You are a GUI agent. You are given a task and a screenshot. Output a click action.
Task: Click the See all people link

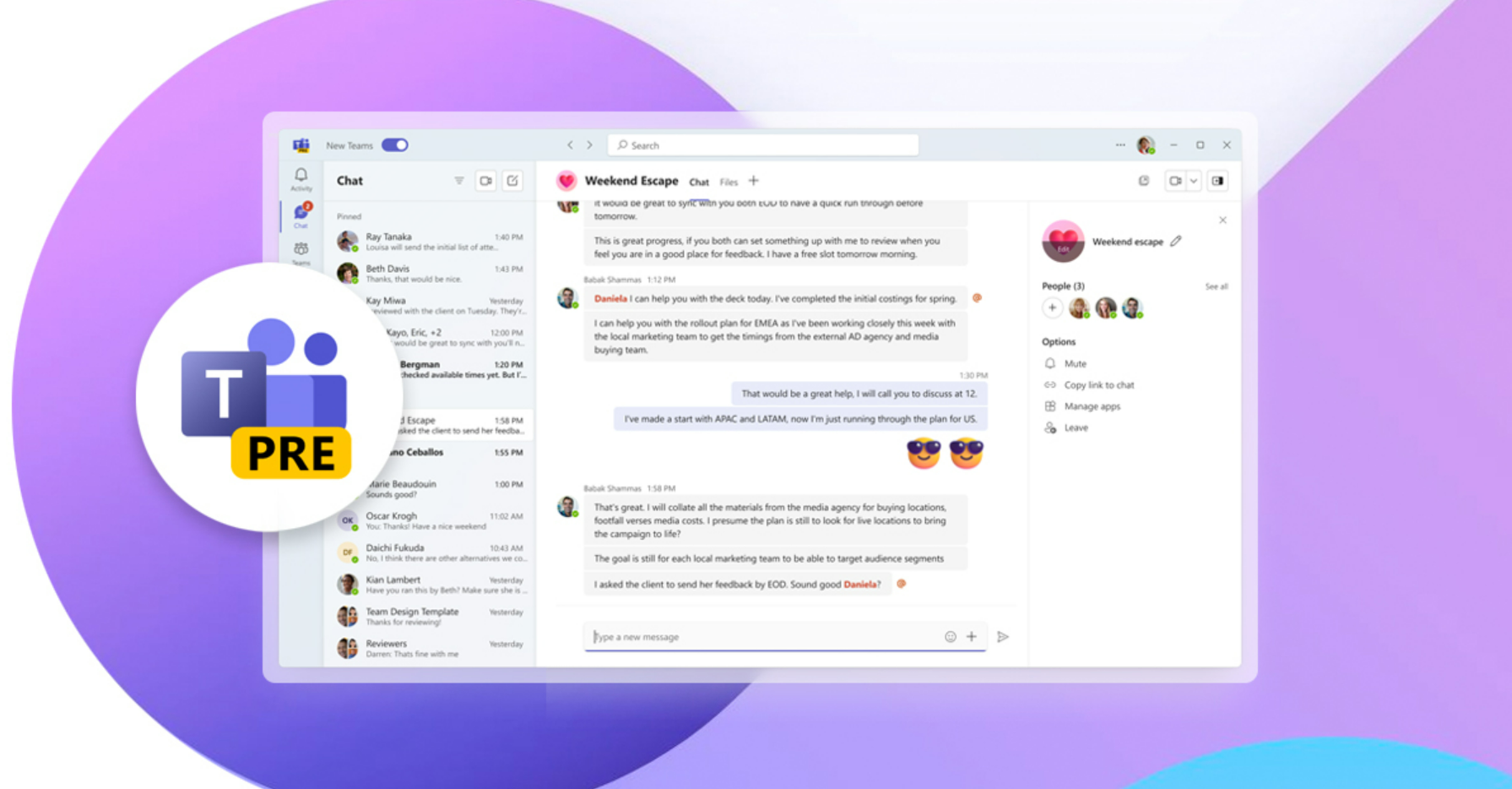click(x=1216, y=286)
